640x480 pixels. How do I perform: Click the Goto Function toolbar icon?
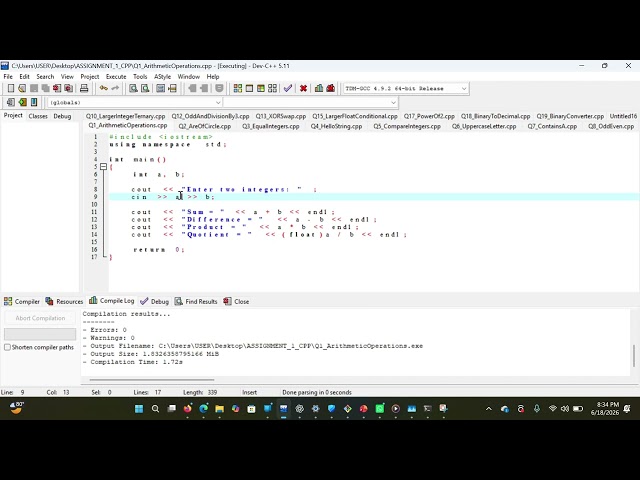pos(161,88)
